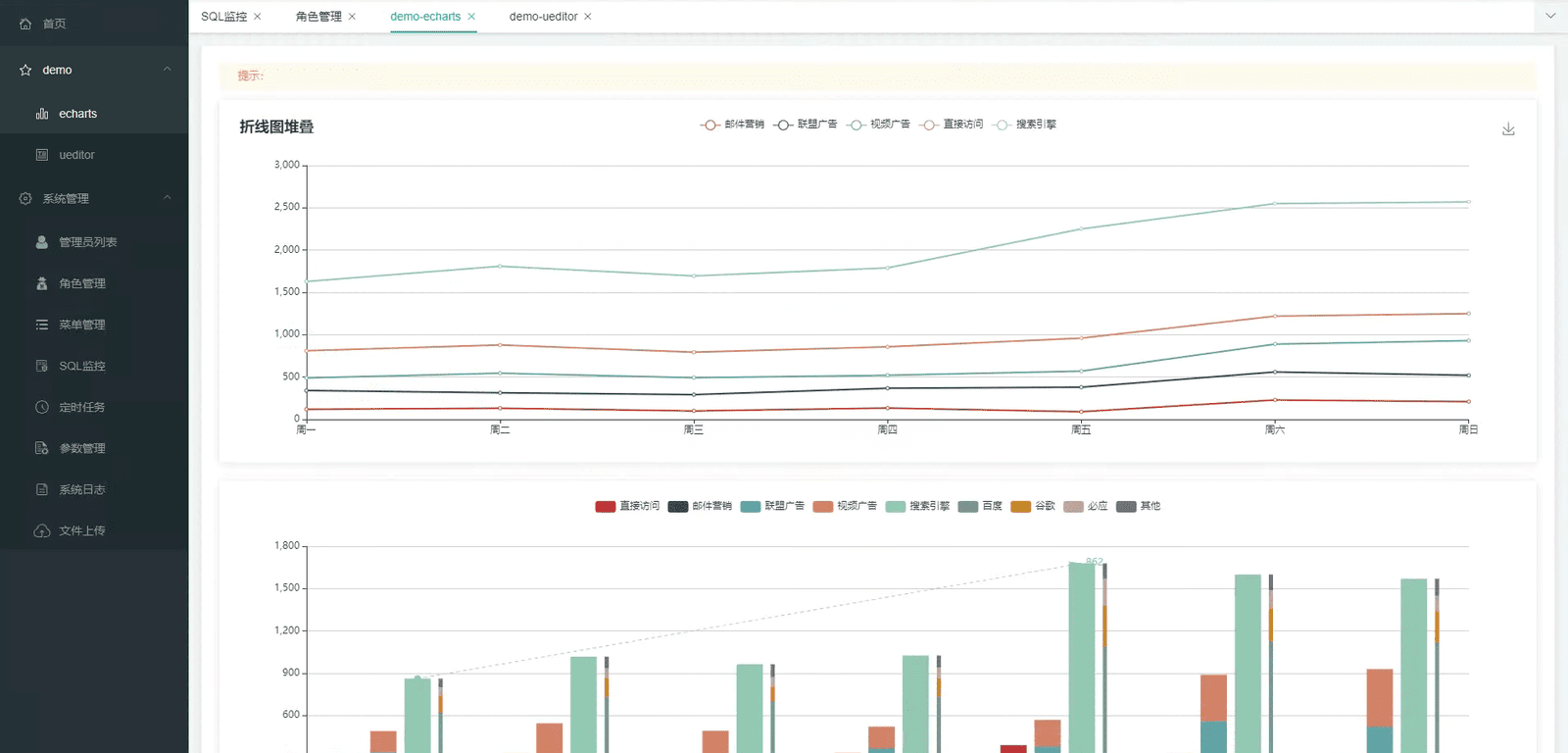Click the 周四 label on line chart axis
Viewport: 1568px width, 753px height.
pos(887,429)
